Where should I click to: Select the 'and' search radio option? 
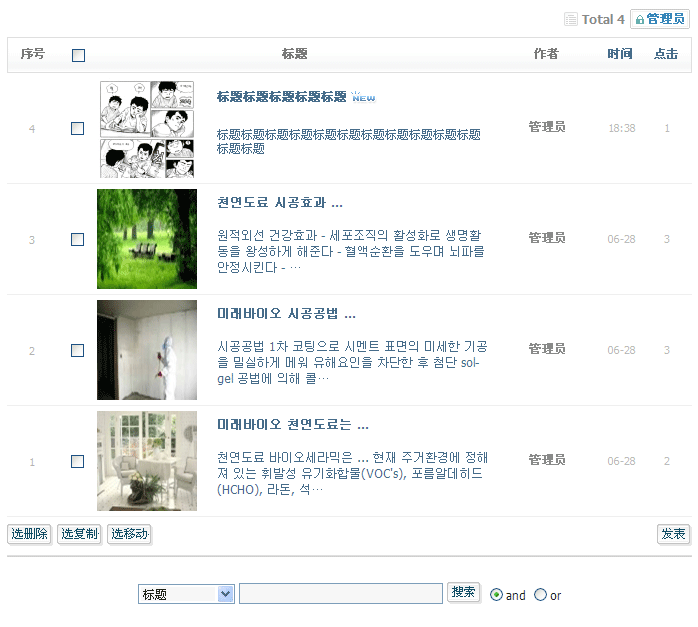click(496, 595)
